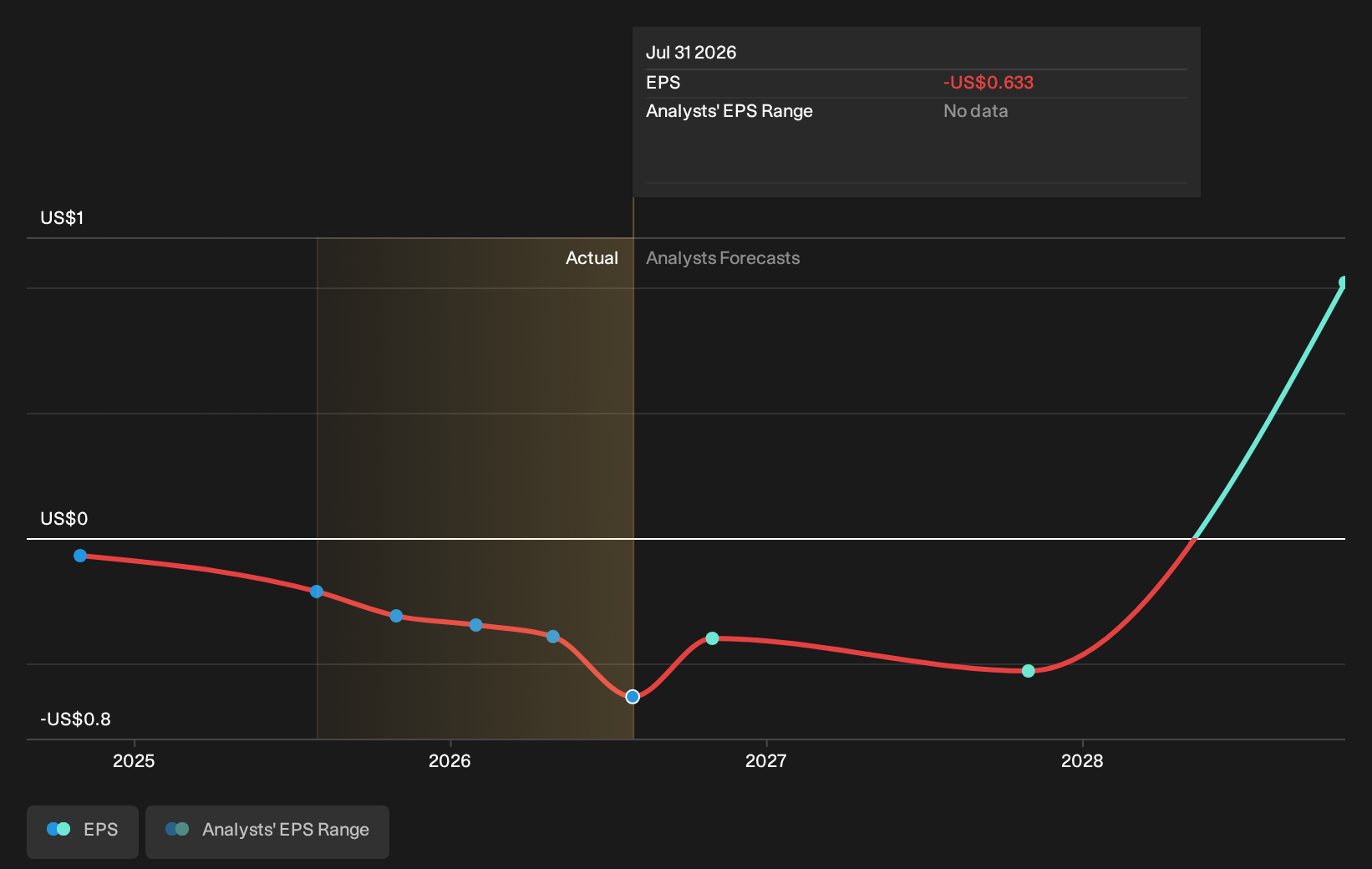
Task: Select the teal forecast point just before 2027
Action: 712,638
